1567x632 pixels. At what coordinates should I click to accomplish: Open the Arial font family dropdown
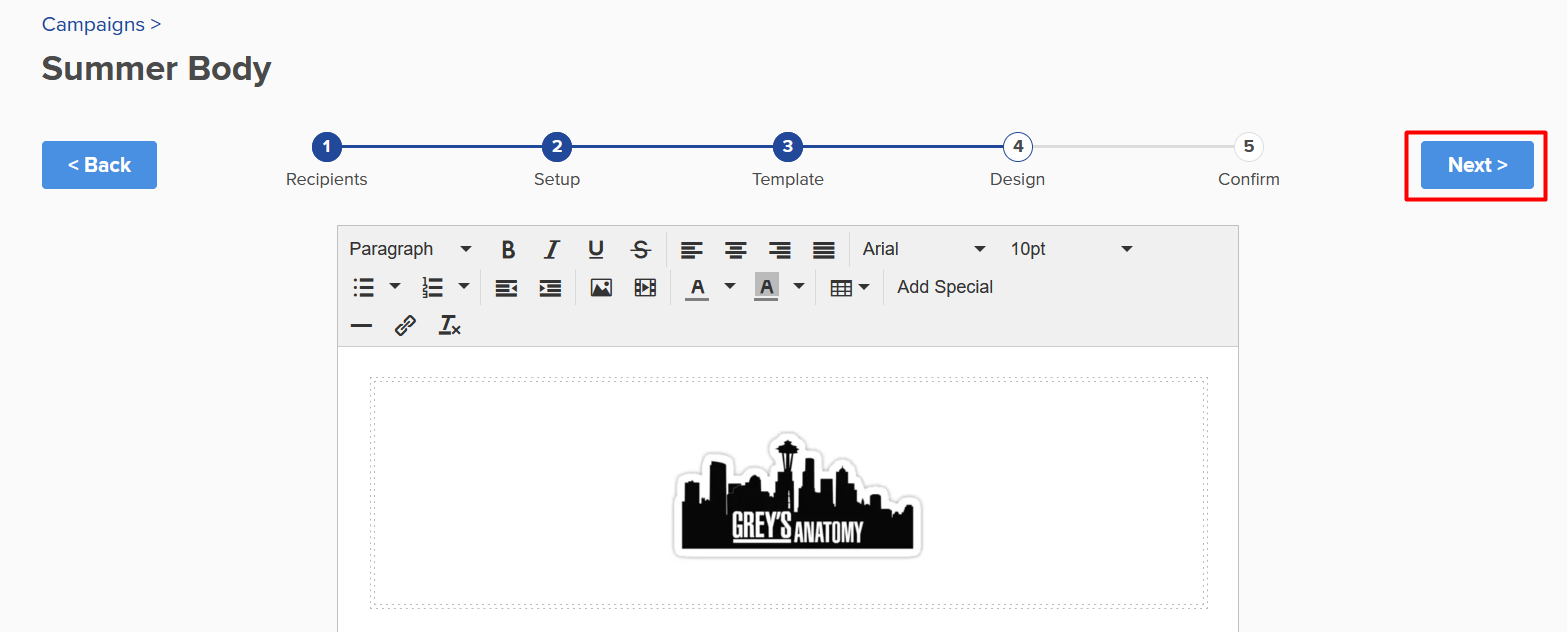click(925, 249)
